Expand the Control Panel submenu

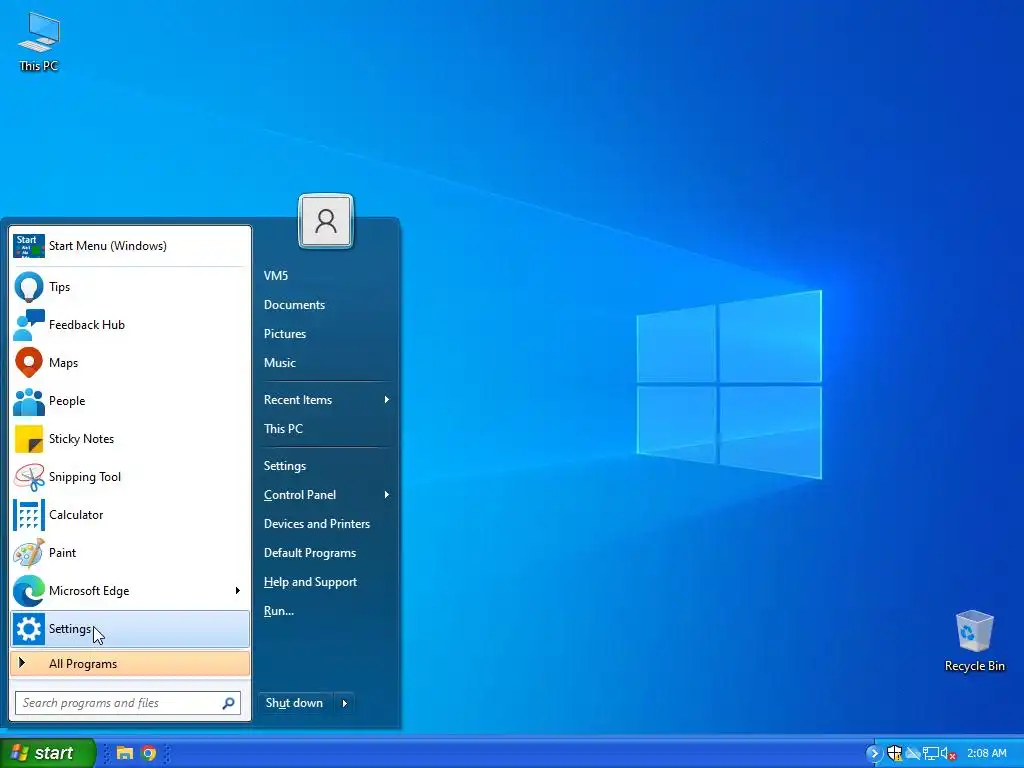[327, 494]
